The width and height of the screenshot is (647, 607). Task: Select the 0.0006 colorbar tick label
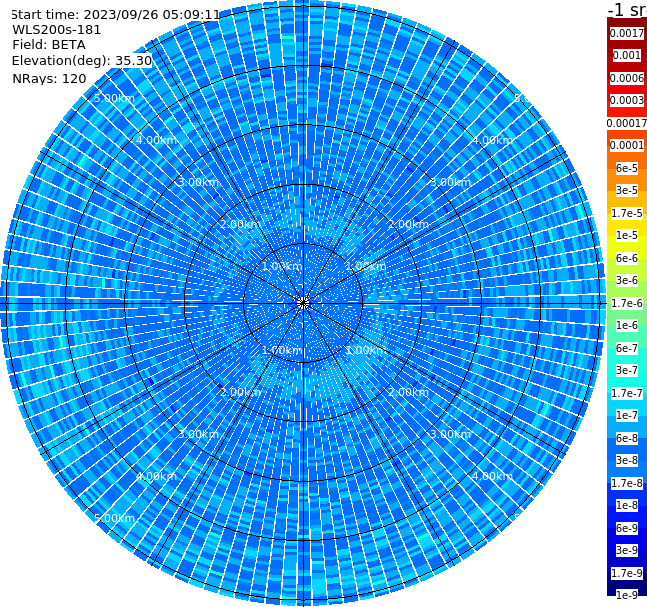(627, 78)
